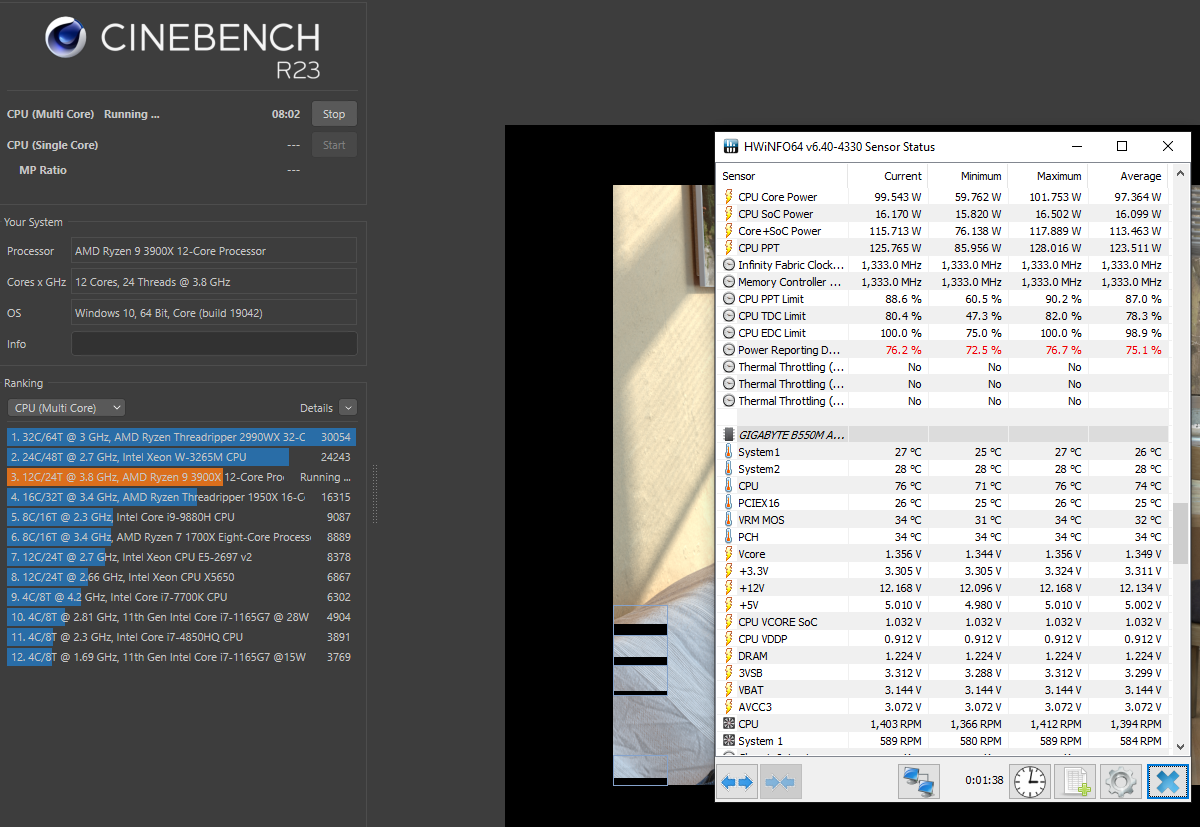
Task: Click the Current column header
Action: 887,176
